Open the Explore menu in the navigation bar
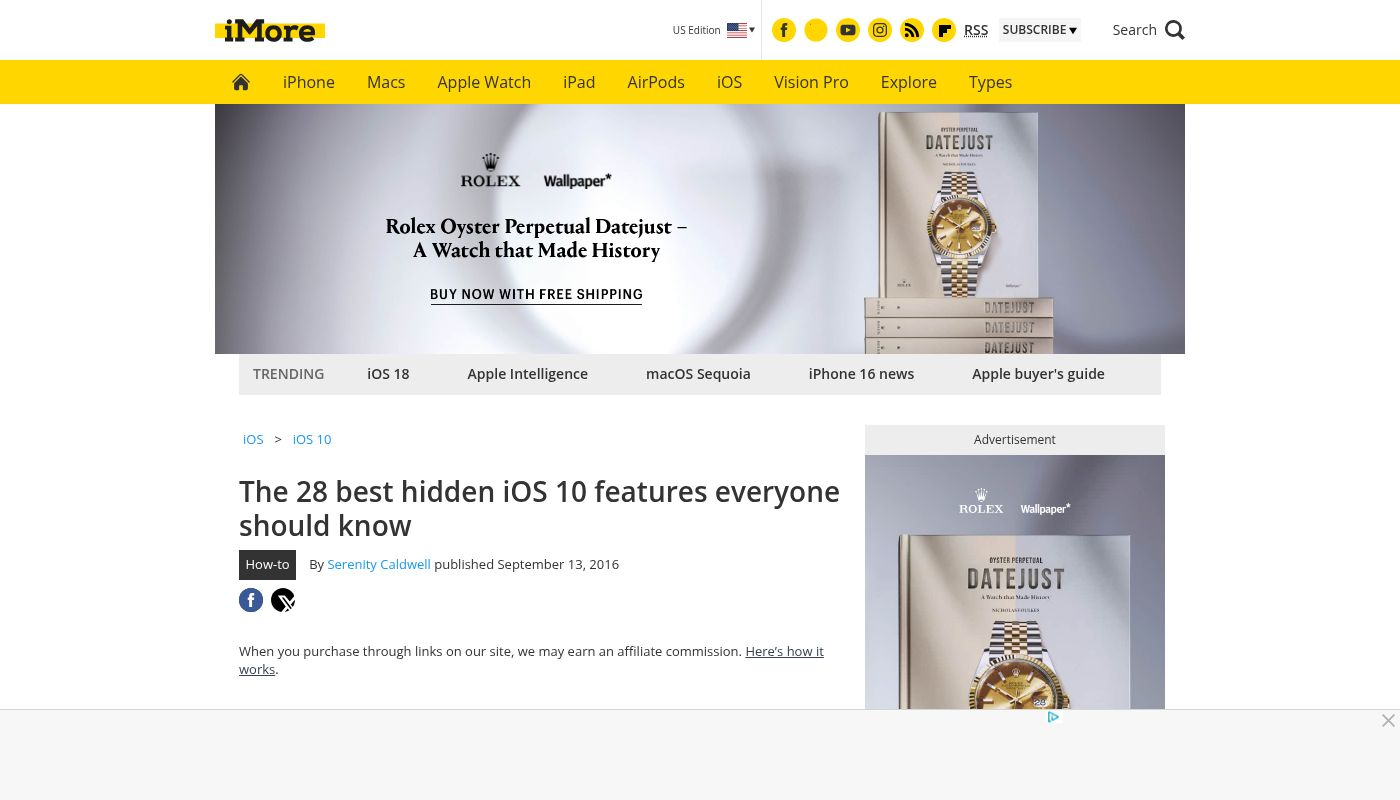The height and width of the screenshot is (800, 1400). pyautogui.click(x=909, y=82)
